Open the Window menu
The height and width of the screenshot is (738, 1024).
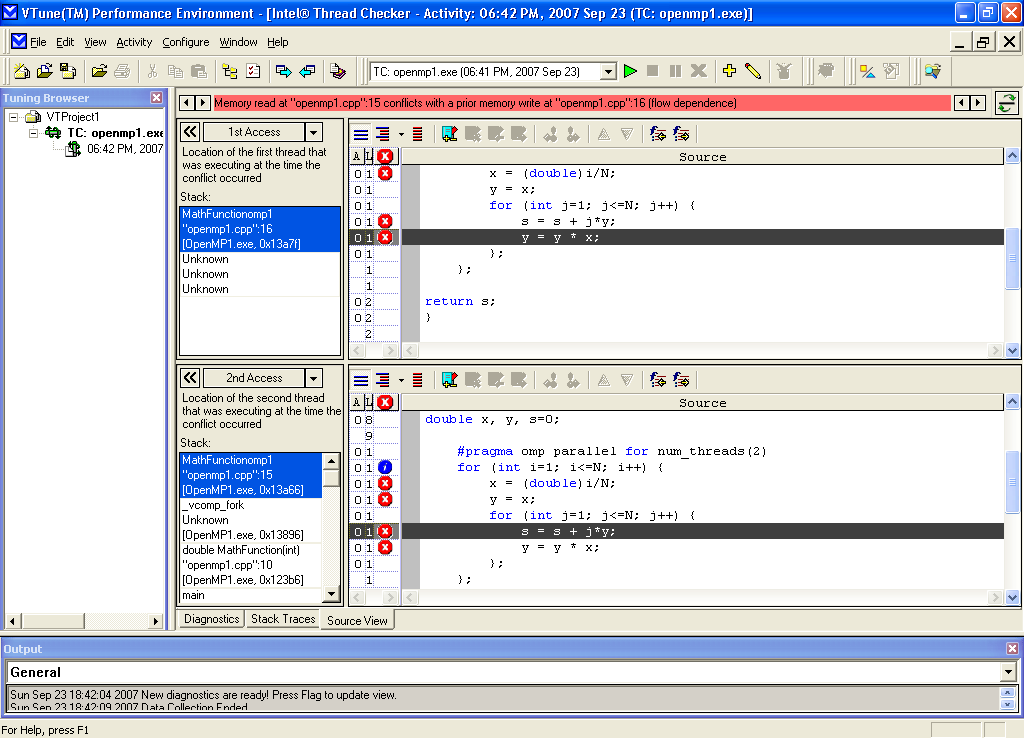[x=238, y=42]
